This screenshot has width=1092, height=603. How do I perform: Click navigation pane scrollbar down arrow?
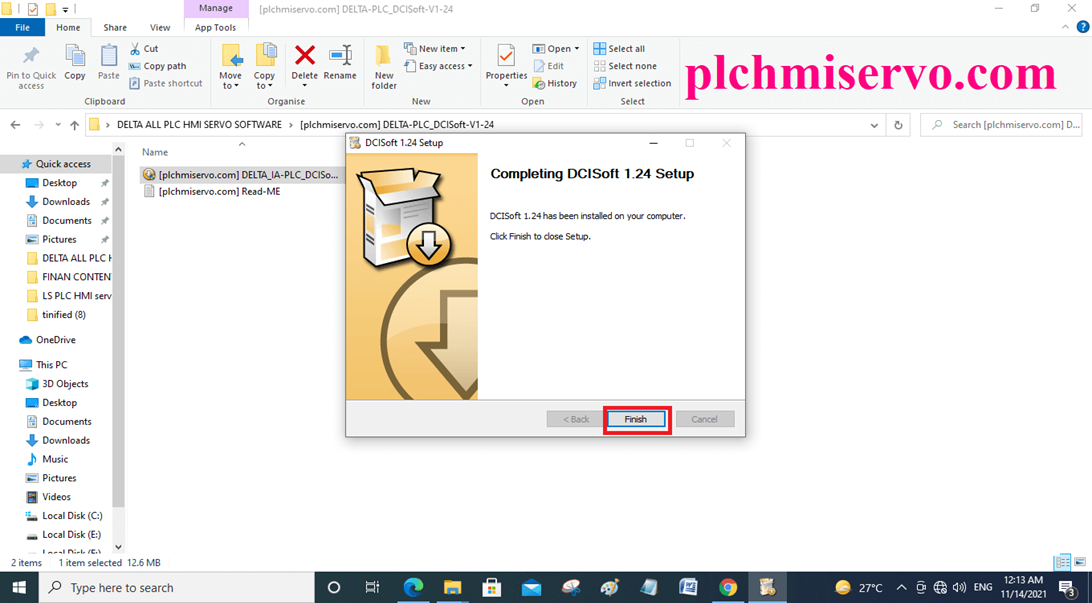118,547
